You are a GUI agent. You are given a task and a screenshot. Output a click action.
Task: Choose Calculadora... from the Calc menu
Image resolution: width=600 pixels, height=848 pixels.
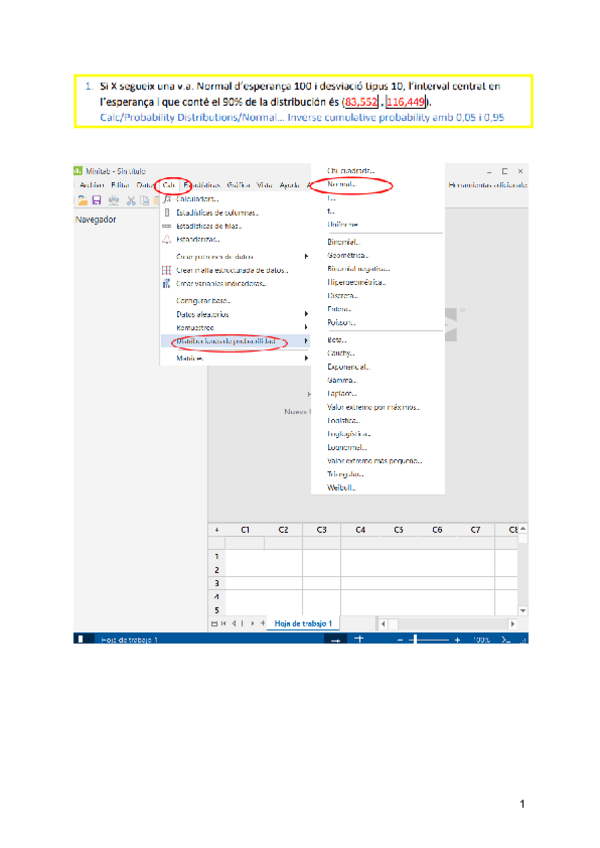197,199
